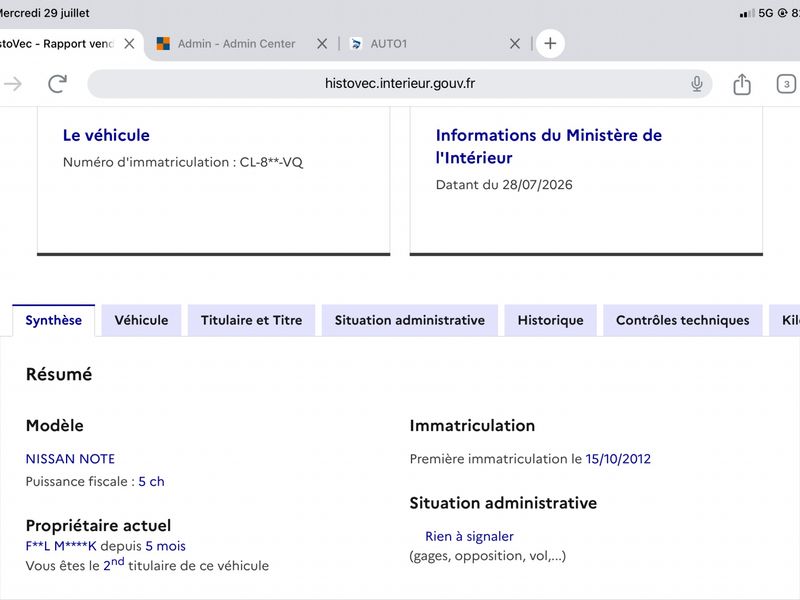Screen dimensions: 800x600
Task: Click the Rien à signaler status
Action: pos(469,536)
